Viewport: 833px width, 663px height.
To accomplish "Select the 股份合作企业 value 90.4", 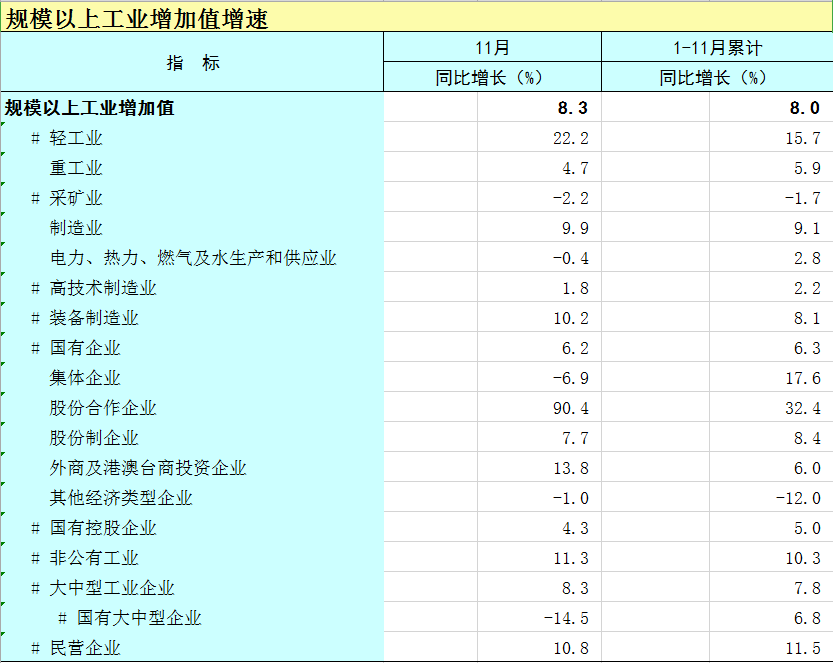I will pyautogui.click(x=571, y=408).
